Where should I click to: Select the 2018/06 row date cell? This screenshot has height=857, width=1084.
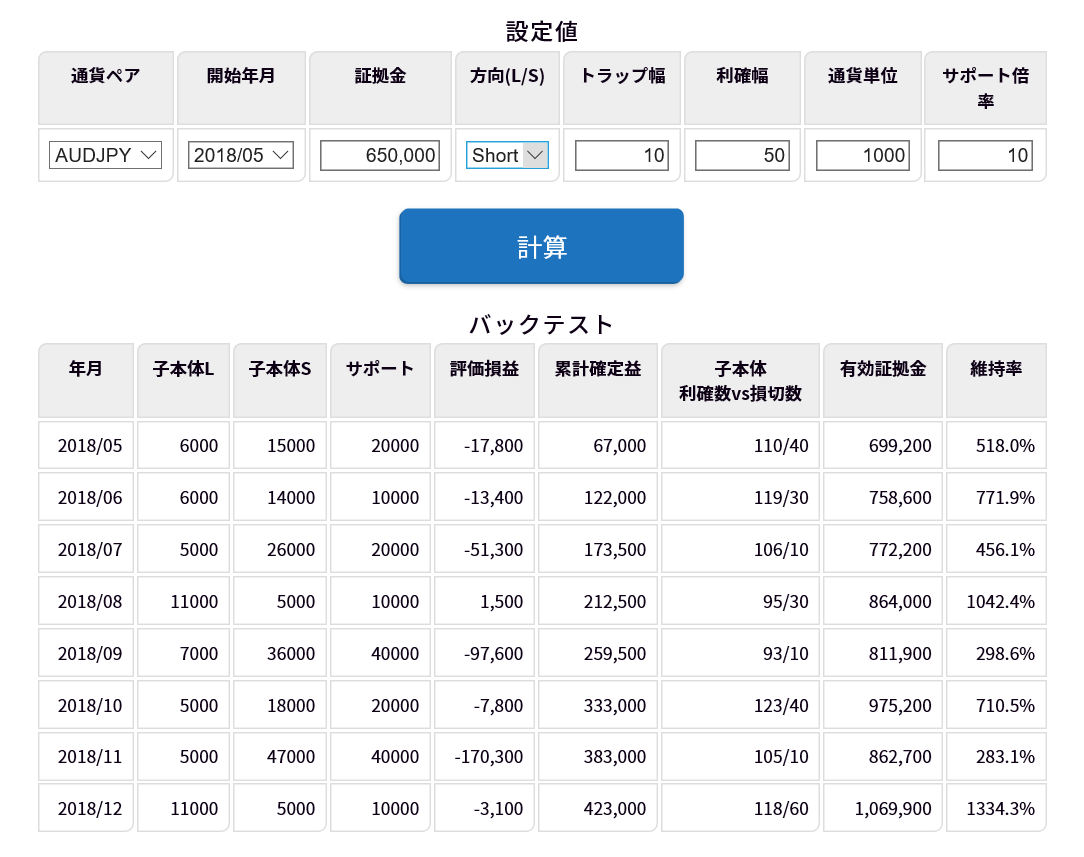point(86,497)
